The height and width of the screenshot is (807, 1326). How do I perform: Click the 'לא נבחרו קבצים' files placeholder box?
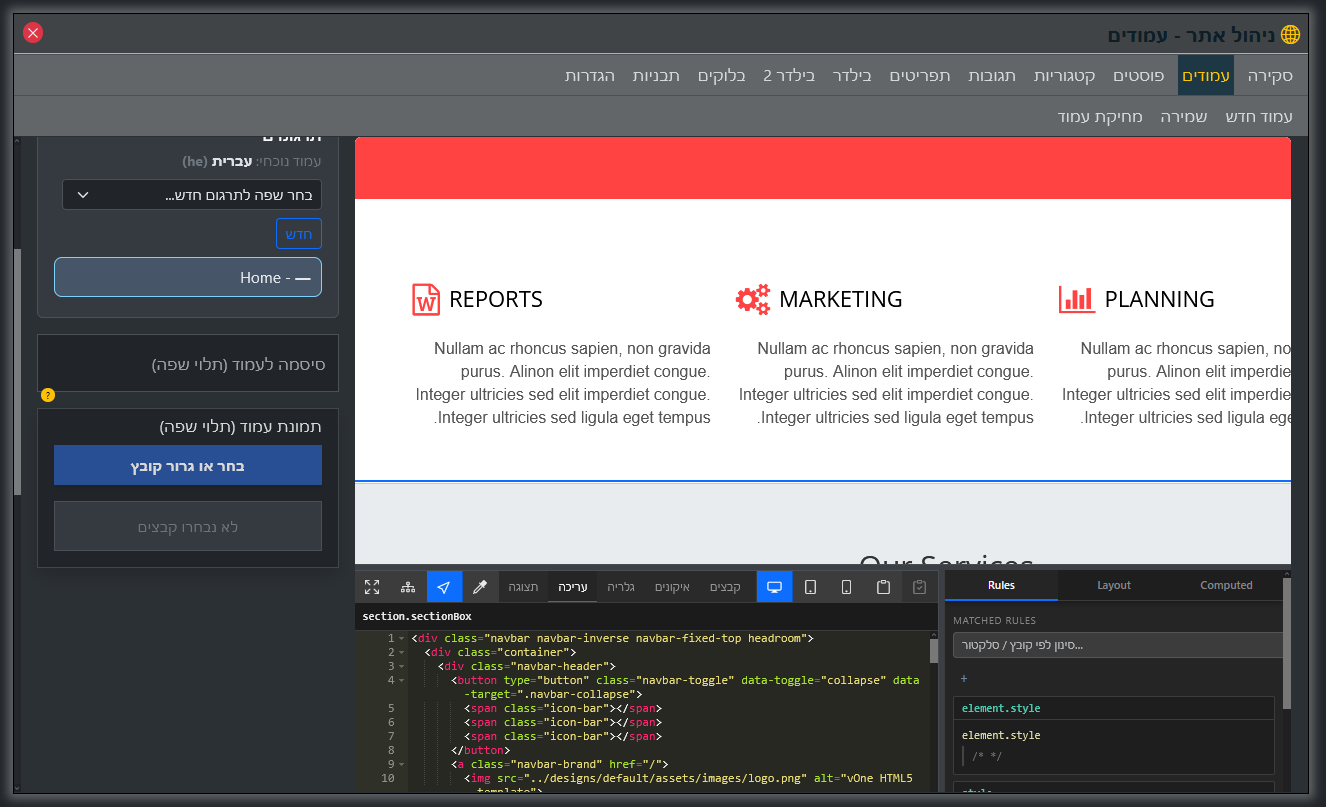coord(188,526)
